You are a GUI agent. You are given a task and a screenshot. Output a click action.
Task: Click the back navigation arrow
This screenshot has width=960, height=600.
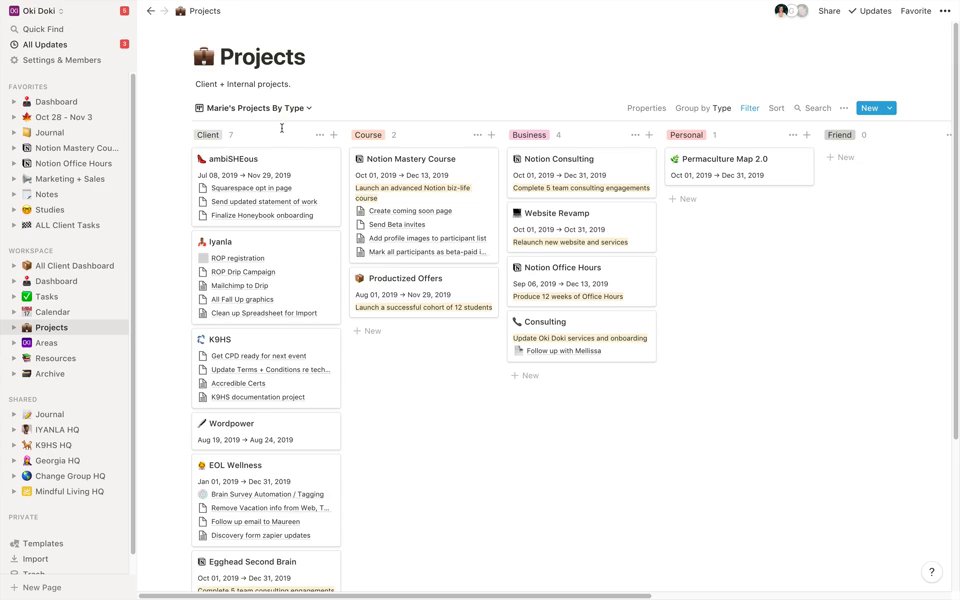pos(151,11)
